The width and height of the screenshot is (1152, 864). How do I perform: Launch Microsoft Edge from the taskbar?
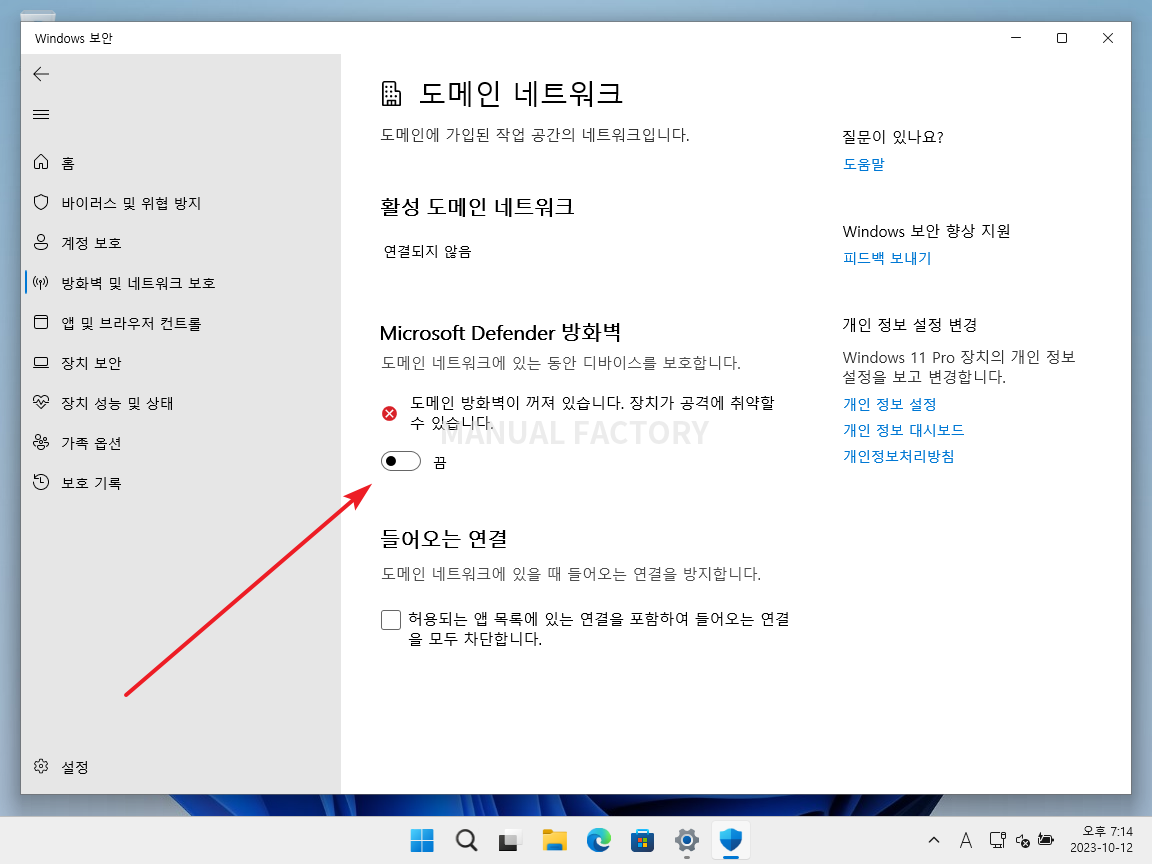click(598, 840)
